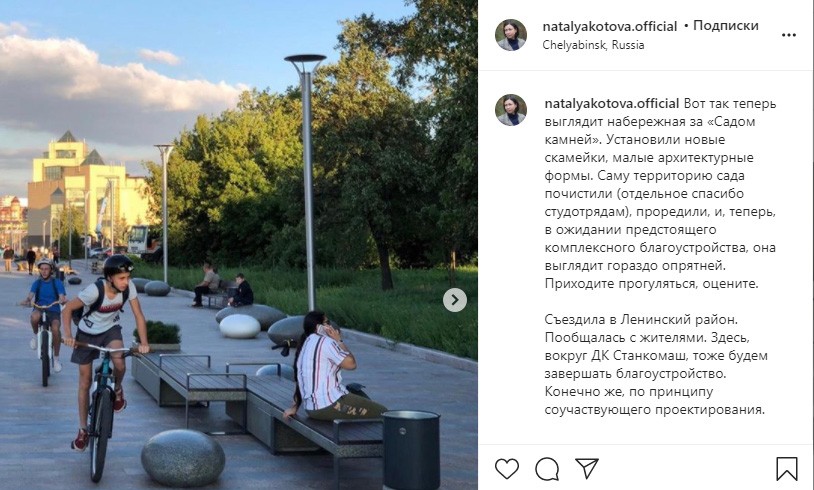Save post with the bookmark icon
Image resolution: width=814 pixels, height=490 pixels.
tap(786, 469)
